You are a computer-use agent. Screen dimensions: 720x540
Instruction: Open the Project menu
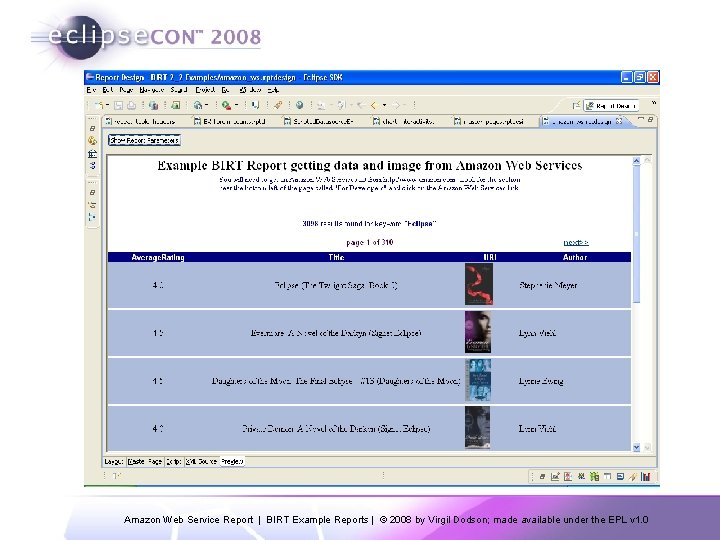[x=205, y=90]
